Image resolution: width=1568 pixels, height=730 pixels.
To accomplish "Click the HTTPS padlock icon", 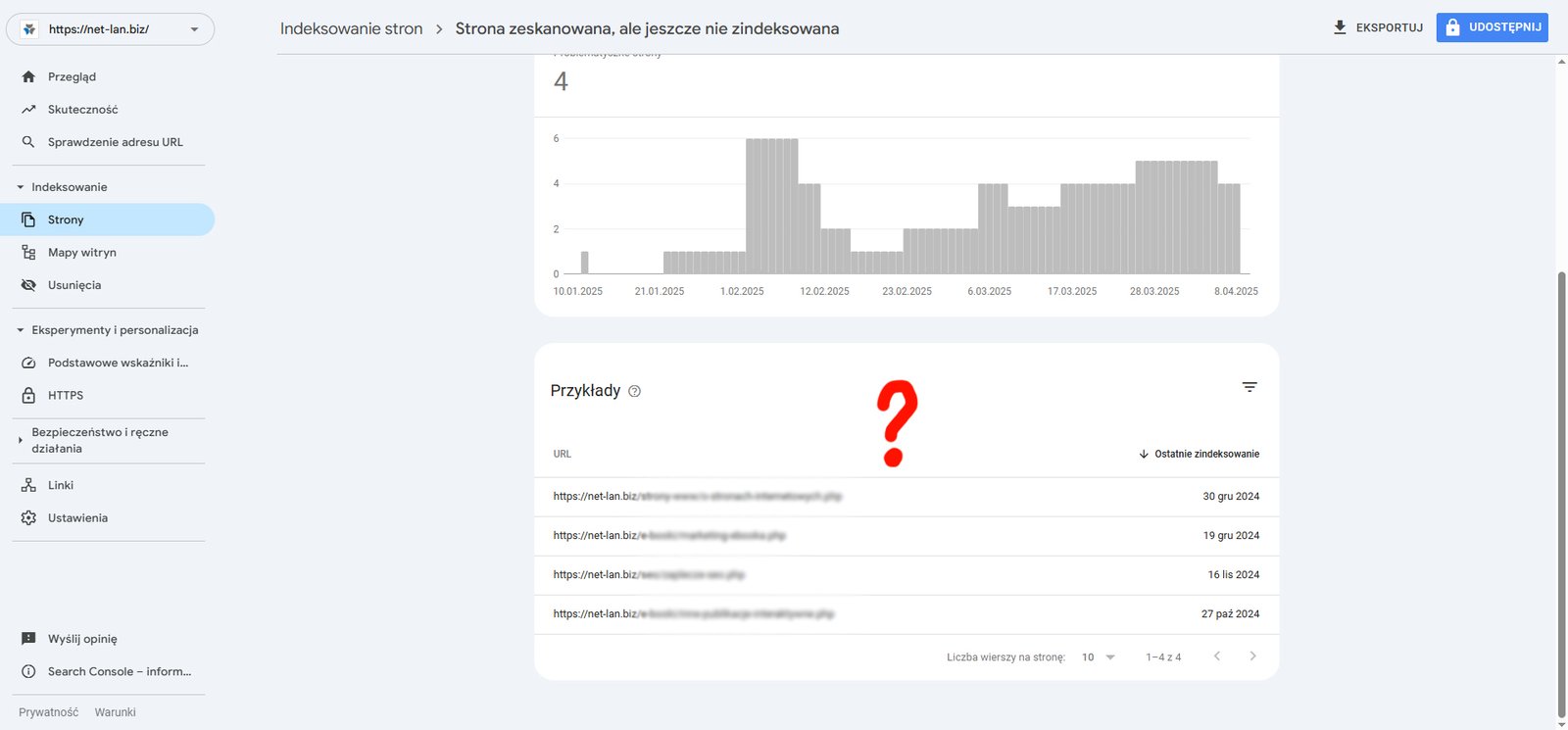I will click(28, 396).
